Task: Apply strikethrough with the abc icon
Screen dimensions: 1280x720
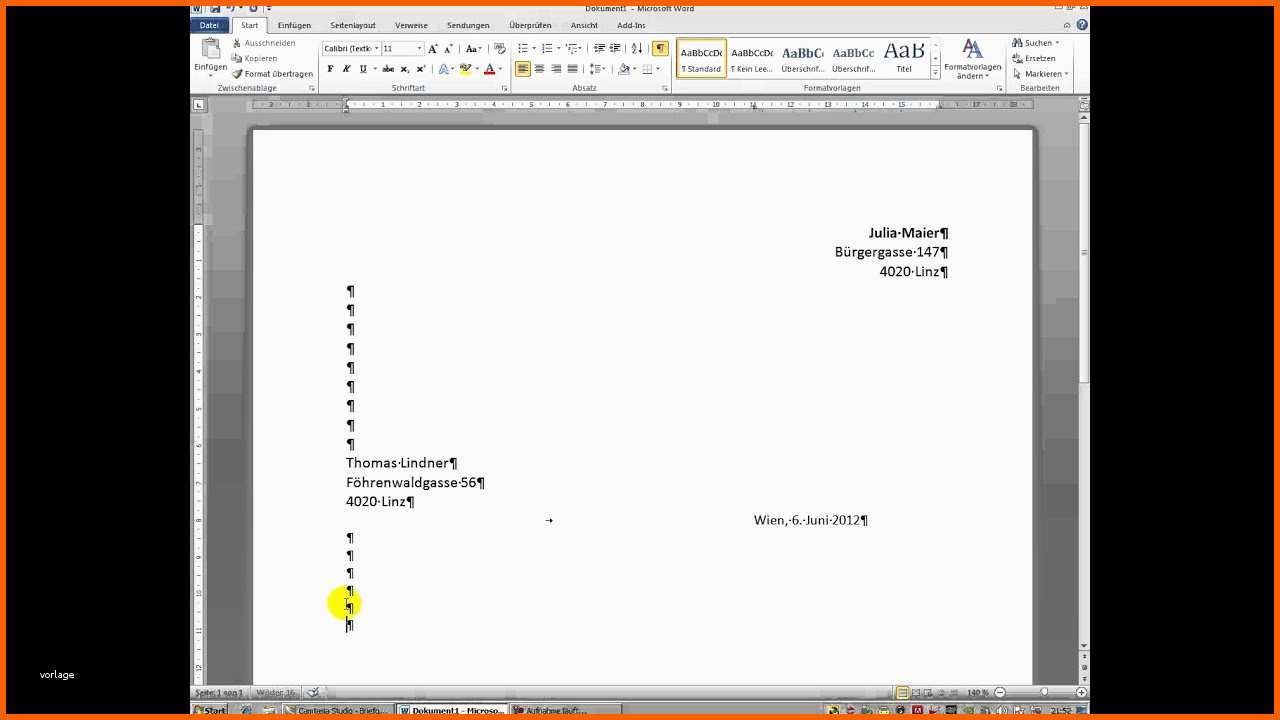Action: pos(388,69)
